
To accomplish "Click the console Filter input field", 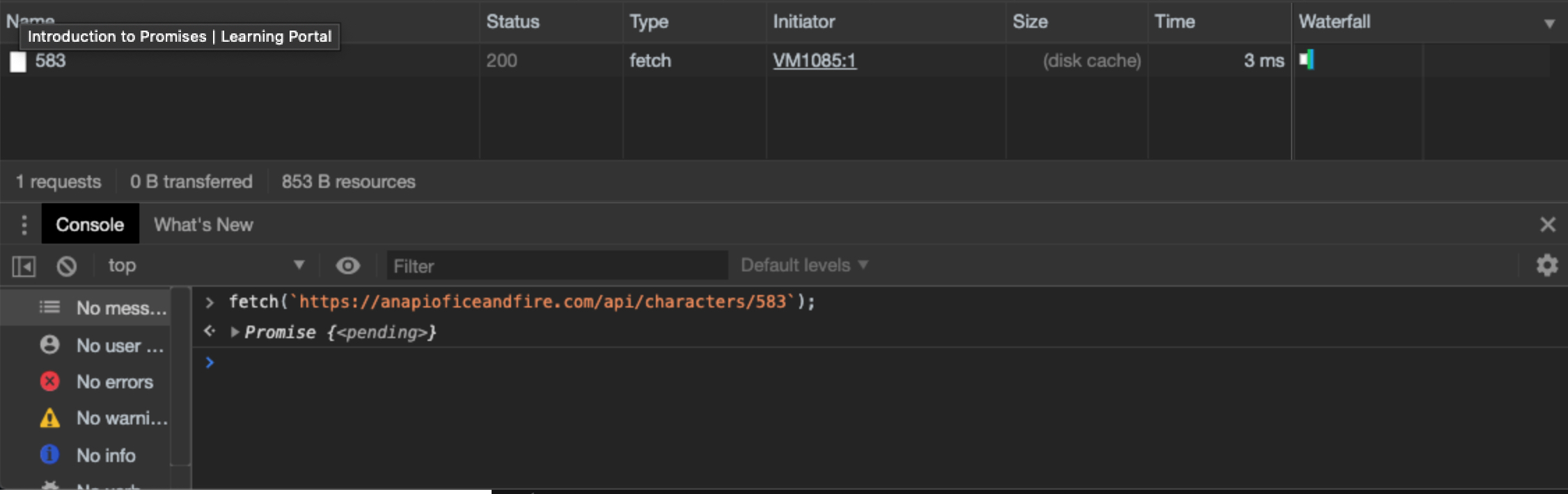I will tap(557, 266).
